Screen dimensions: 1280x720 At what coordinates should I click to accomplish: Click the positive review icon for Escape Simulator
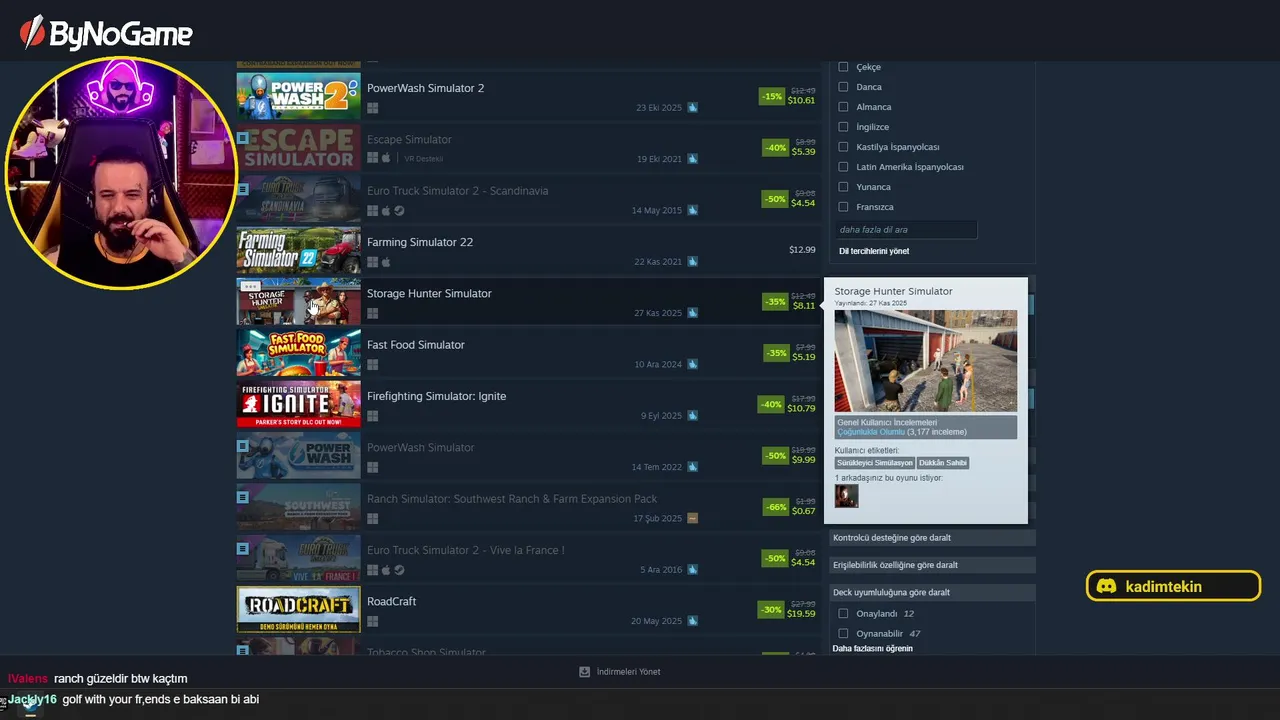692,159
